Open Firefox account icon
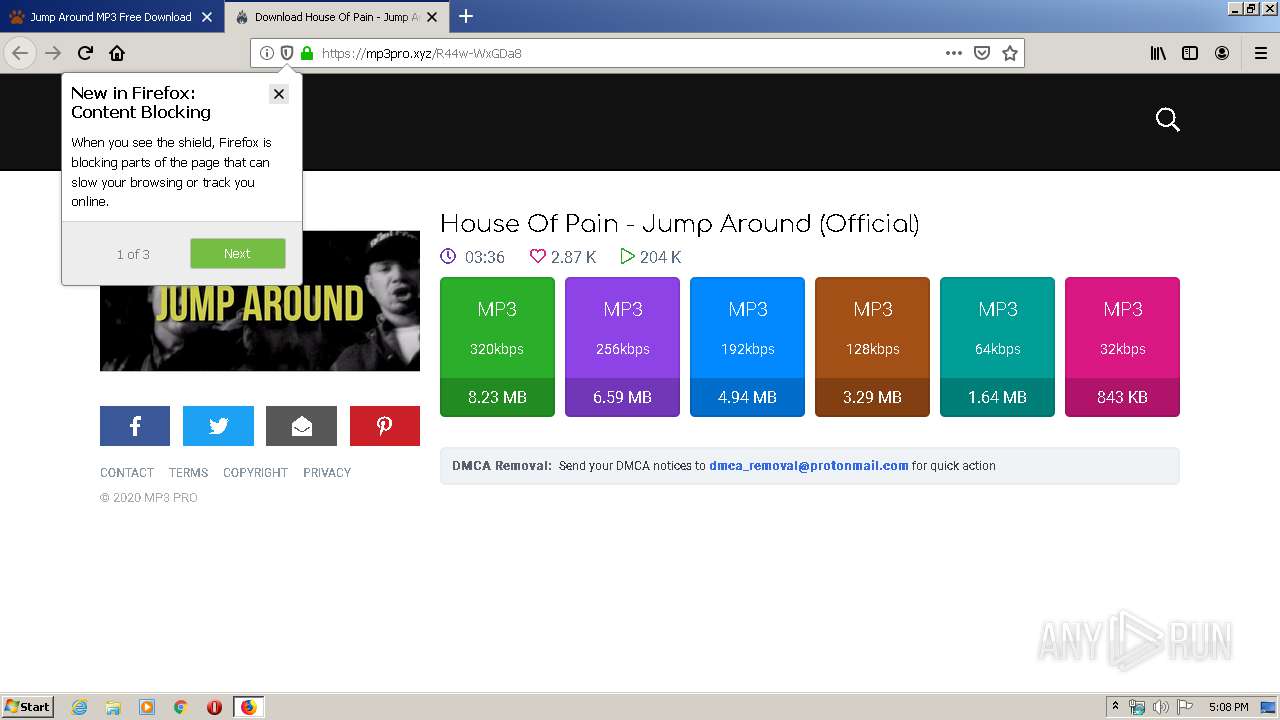The width and height of the screenshot is (1280, 720). (1222, 53)
